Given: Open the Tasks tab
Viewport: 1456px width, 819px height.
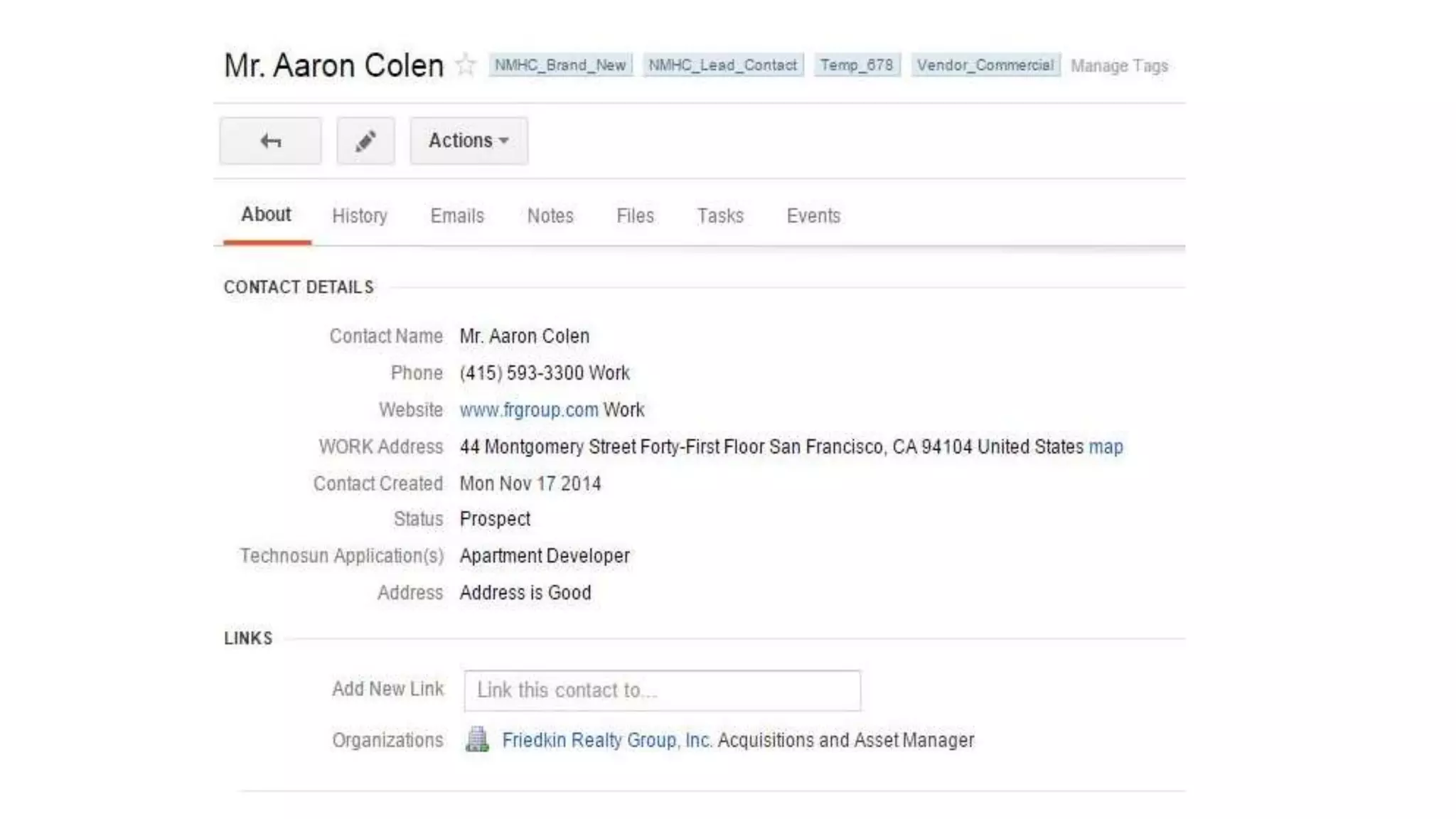Looking at the screenshot, I should pos(720,215).
